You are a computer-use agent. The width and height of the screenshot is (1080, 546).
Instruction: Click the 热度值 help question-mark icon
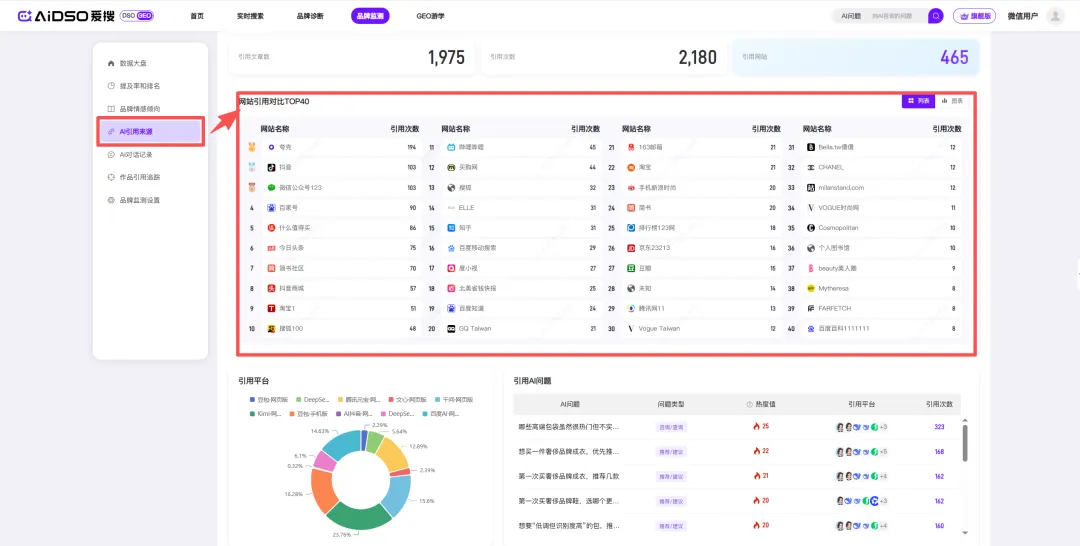click(x=749, y=405)
